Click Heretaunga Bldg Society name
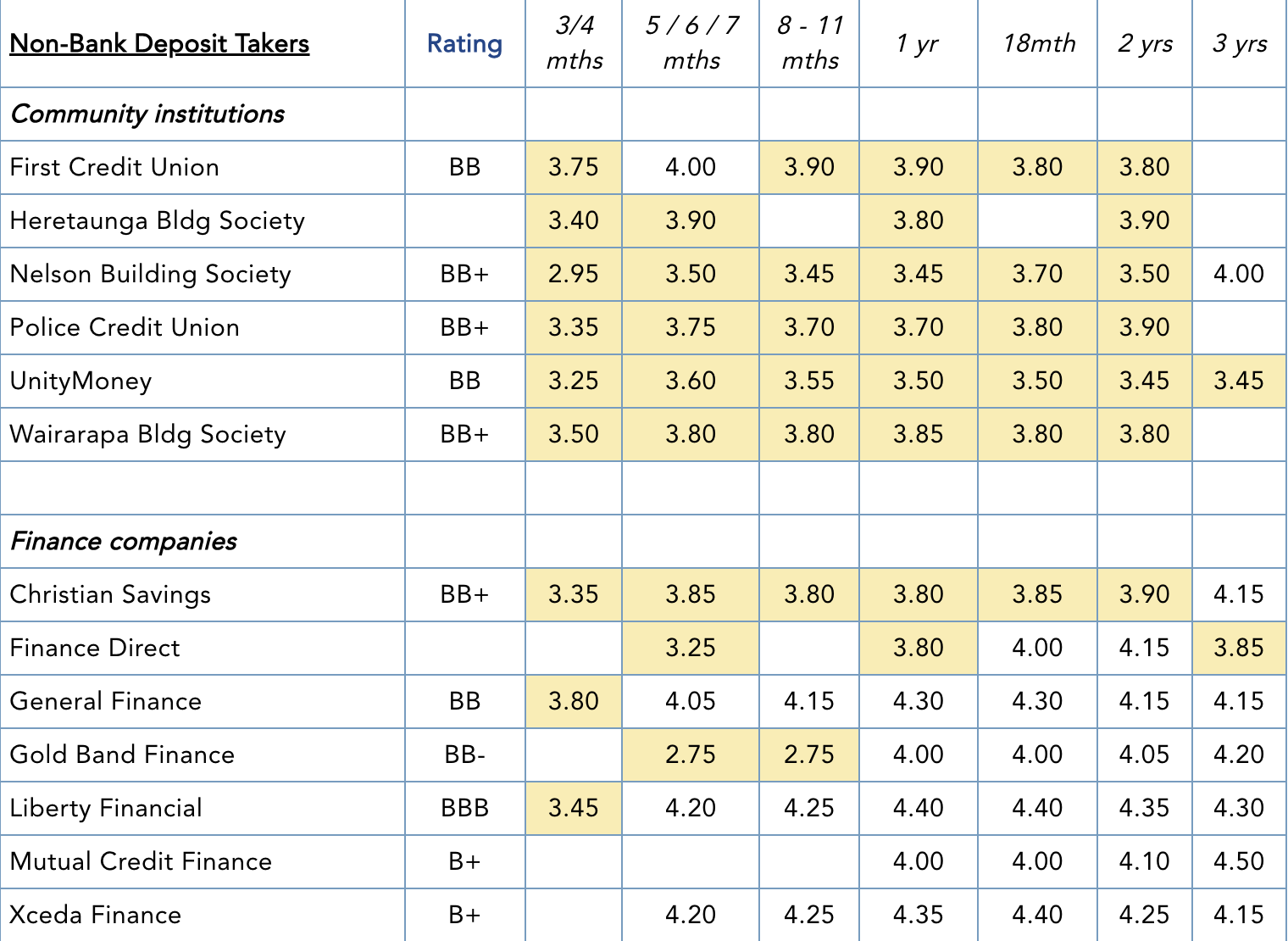 pos(157,220)
